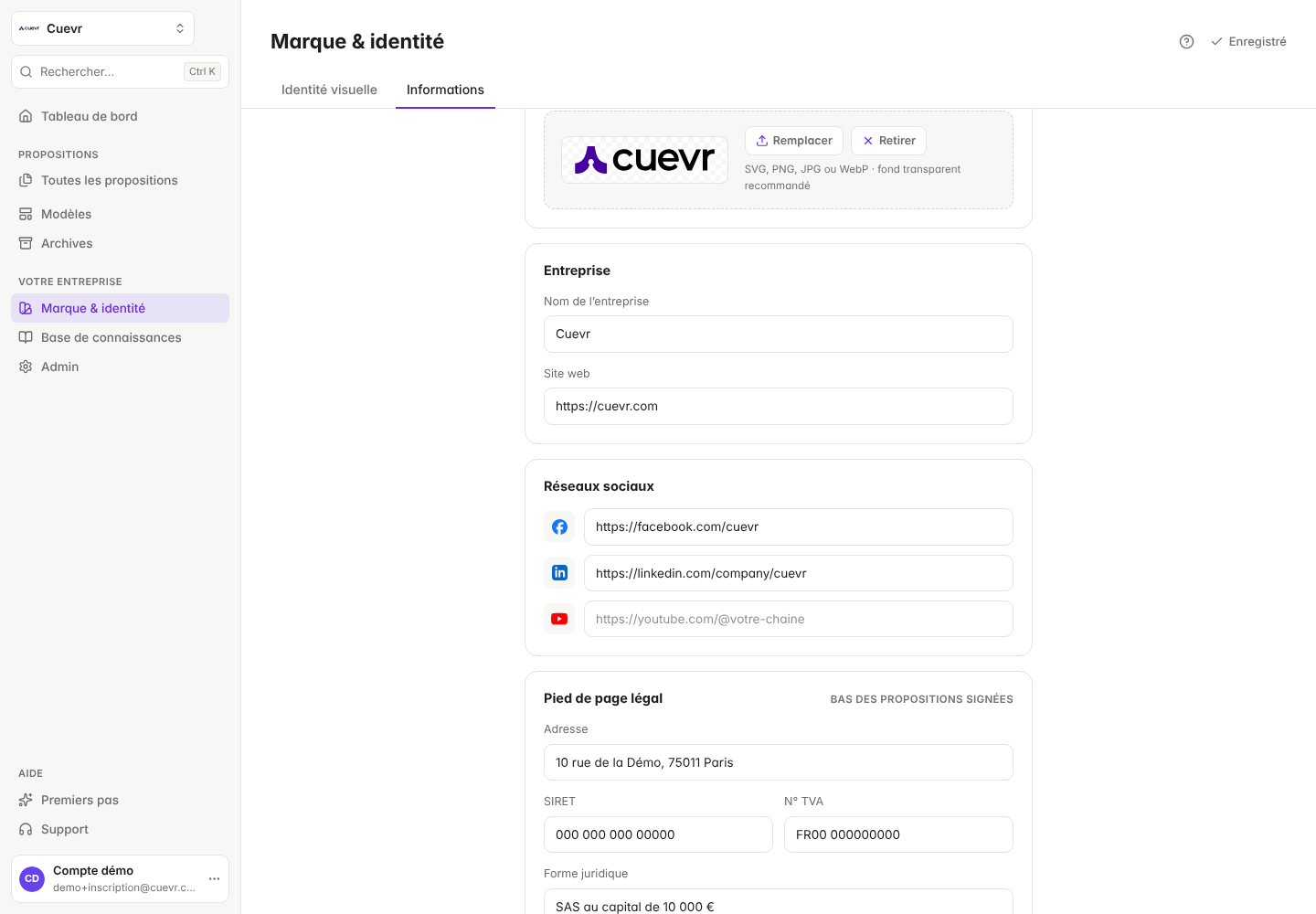Click the SIRET input field
This screenshot has height=914, width=1316.
click(658, 834)
